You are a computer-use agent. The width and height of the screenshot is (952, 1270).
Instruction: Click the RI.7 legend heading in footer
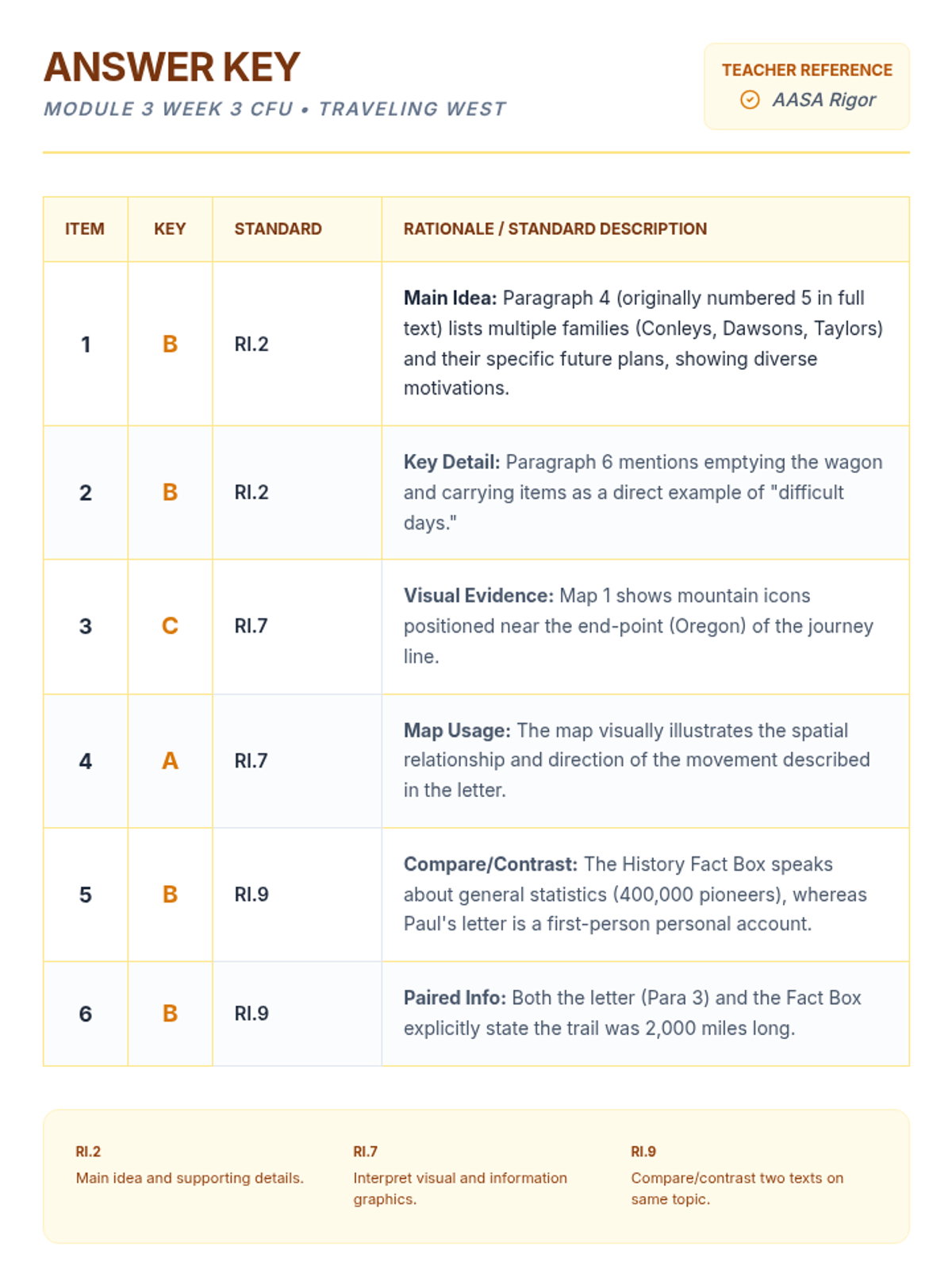tap(365, 1152)
